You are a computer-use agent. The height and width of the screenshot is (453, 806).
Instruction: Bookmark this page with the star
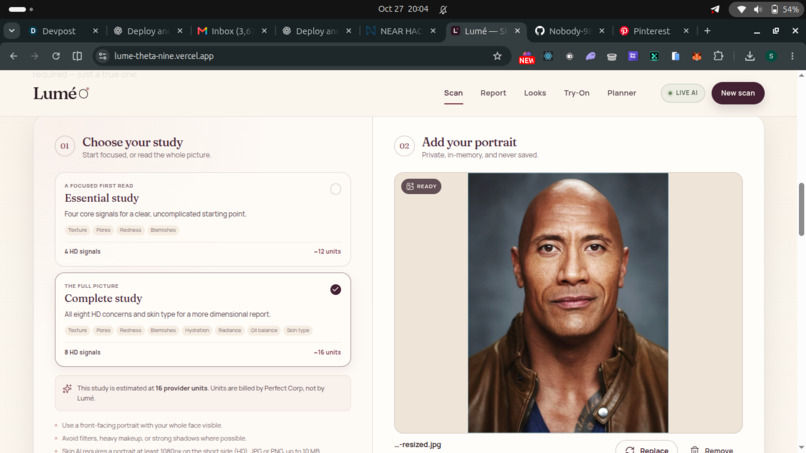pos(497,56)
